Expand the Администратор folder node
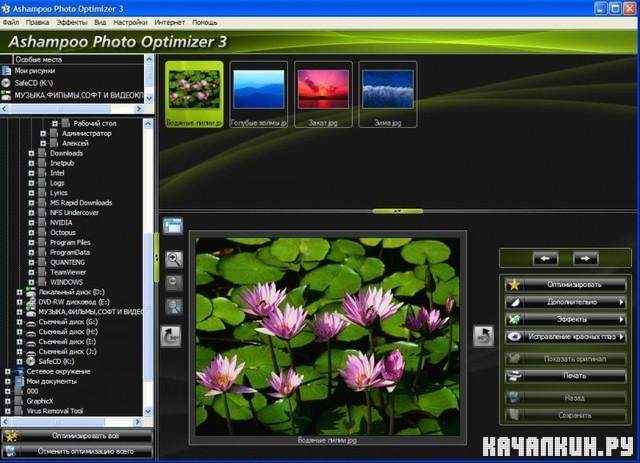This screenshot has width=640, height=463. pyautogui.click(x=43, y=134)
